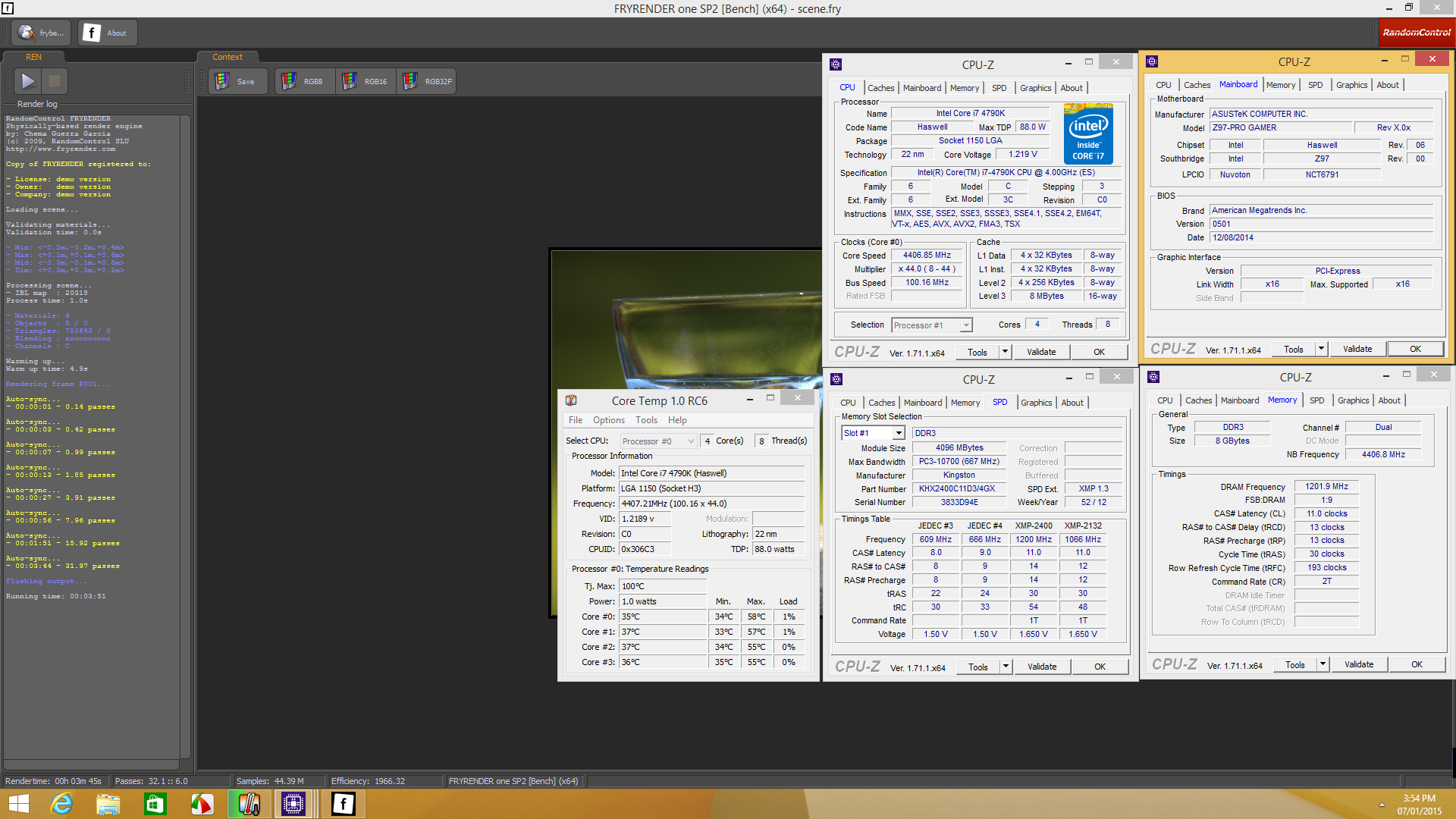
Task: Open the Slot #1 dropdown in SPD window
Action: click(873, 433)
